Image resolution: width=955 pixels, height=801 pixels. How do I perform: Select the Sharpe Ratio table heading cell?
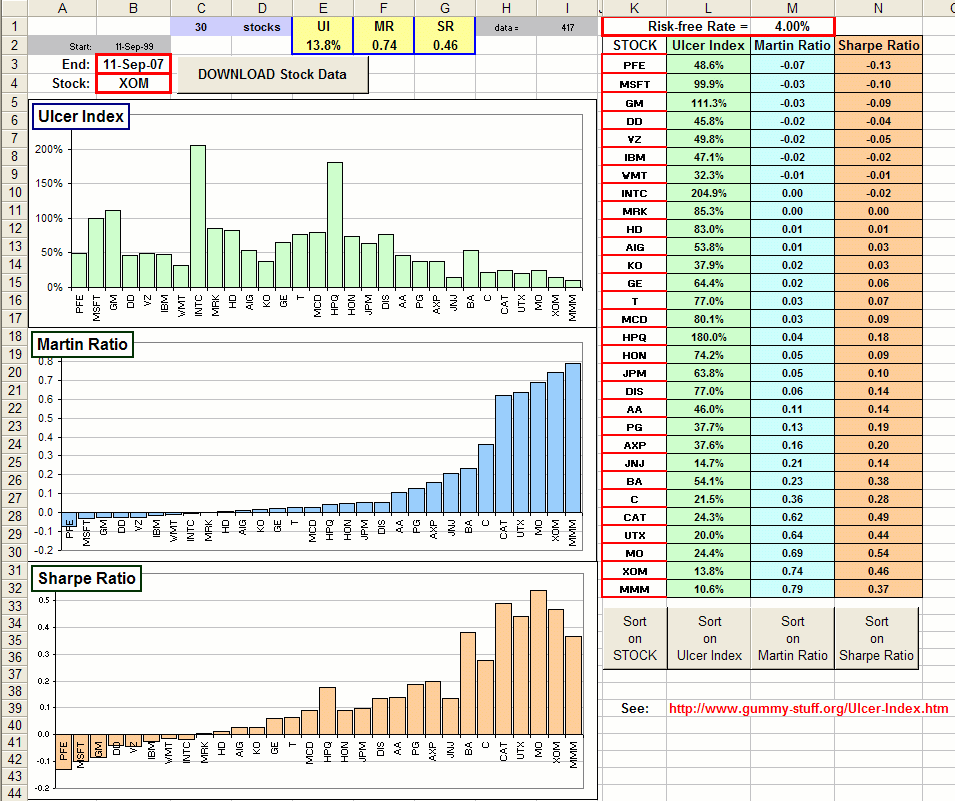coord(878,46)
